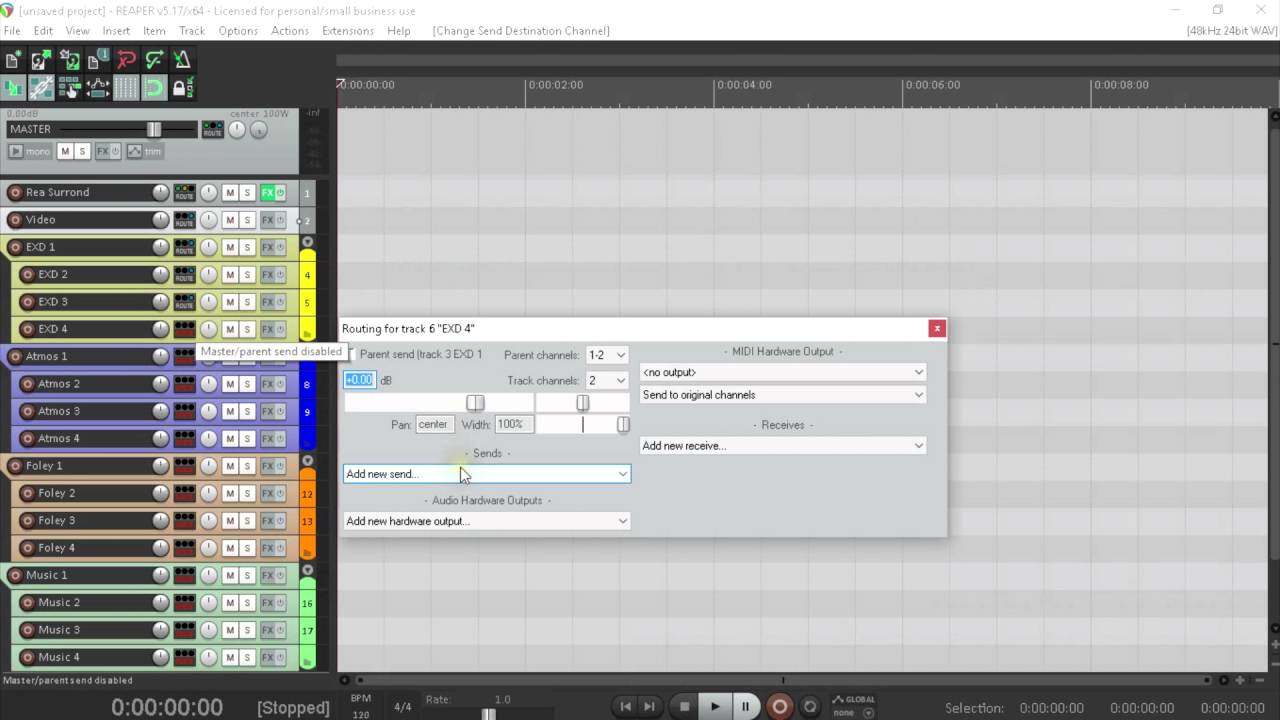Open Send to original channels dropdown
Image resolution: width=1280 pixels, height=720 pixels.
[783, 395]
